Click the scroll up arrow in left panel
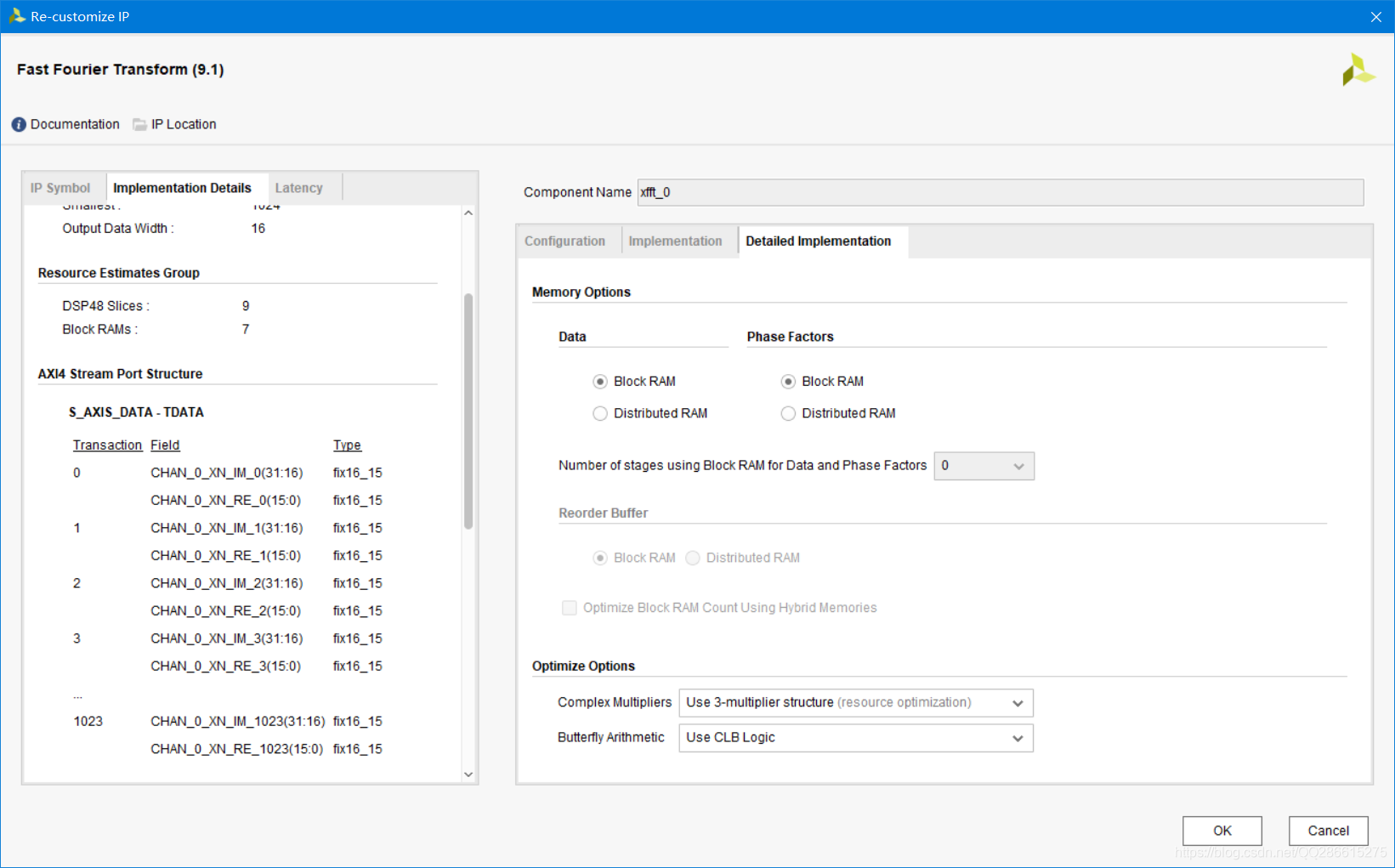This screenshot has width=1395, height=868. coord(468,213)
